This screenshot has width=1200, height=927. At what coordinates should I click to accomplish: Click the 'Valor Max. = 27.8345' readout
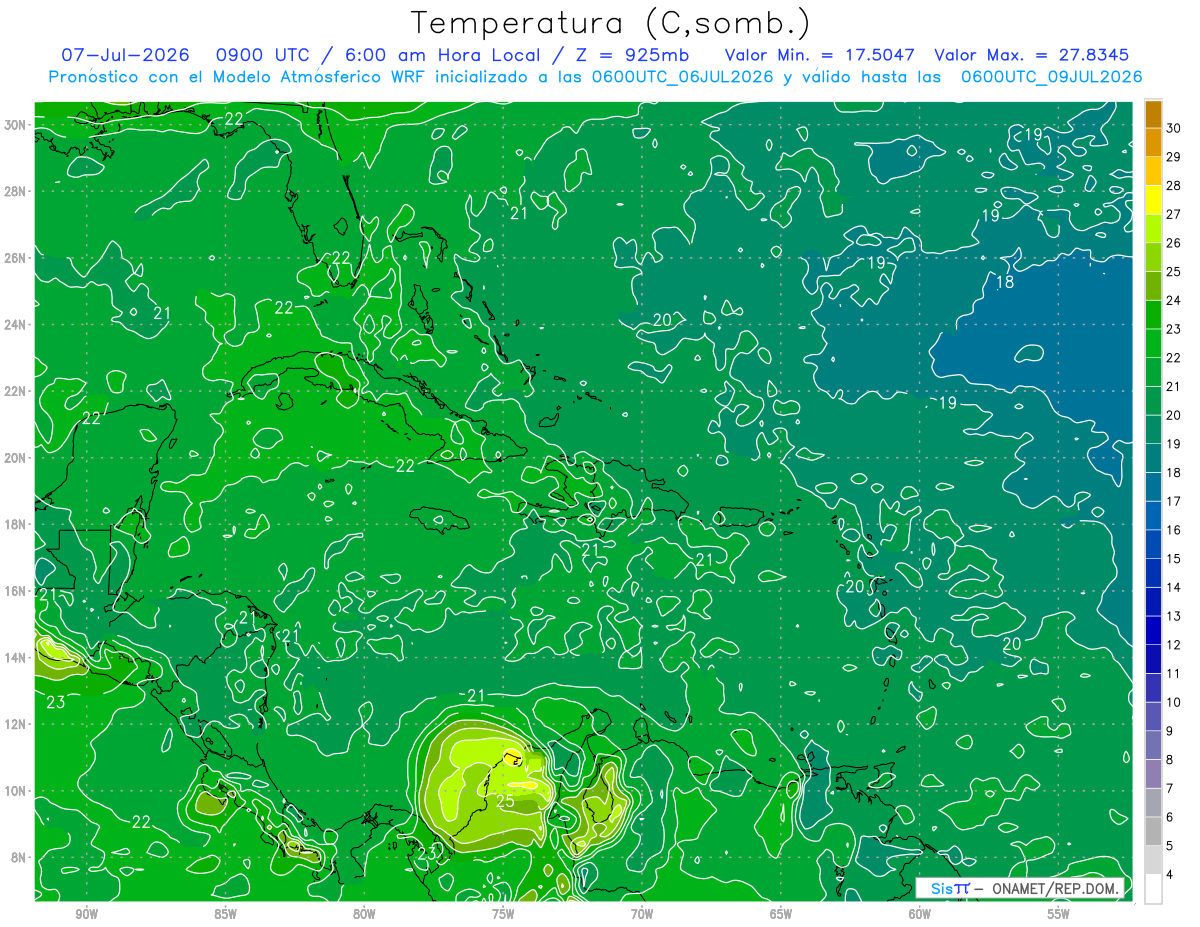pos(1032,55)
